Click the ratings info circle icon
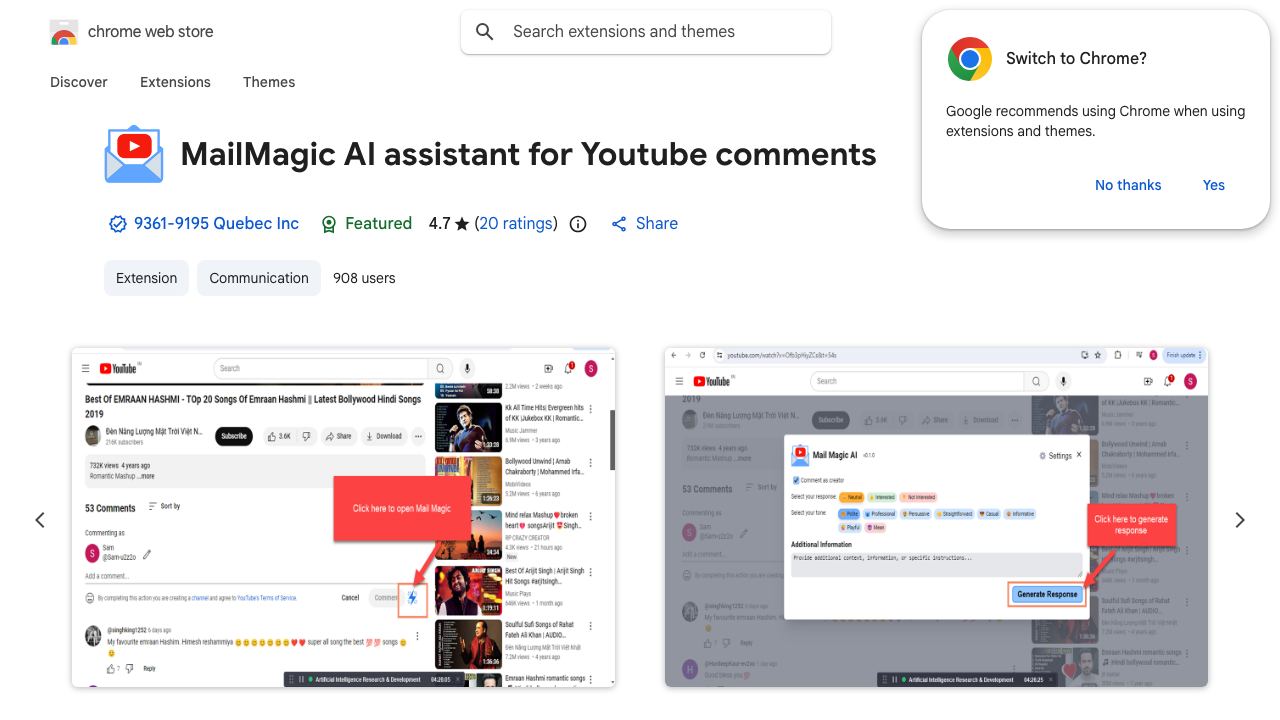The image size is (1280, 720). 578,224
